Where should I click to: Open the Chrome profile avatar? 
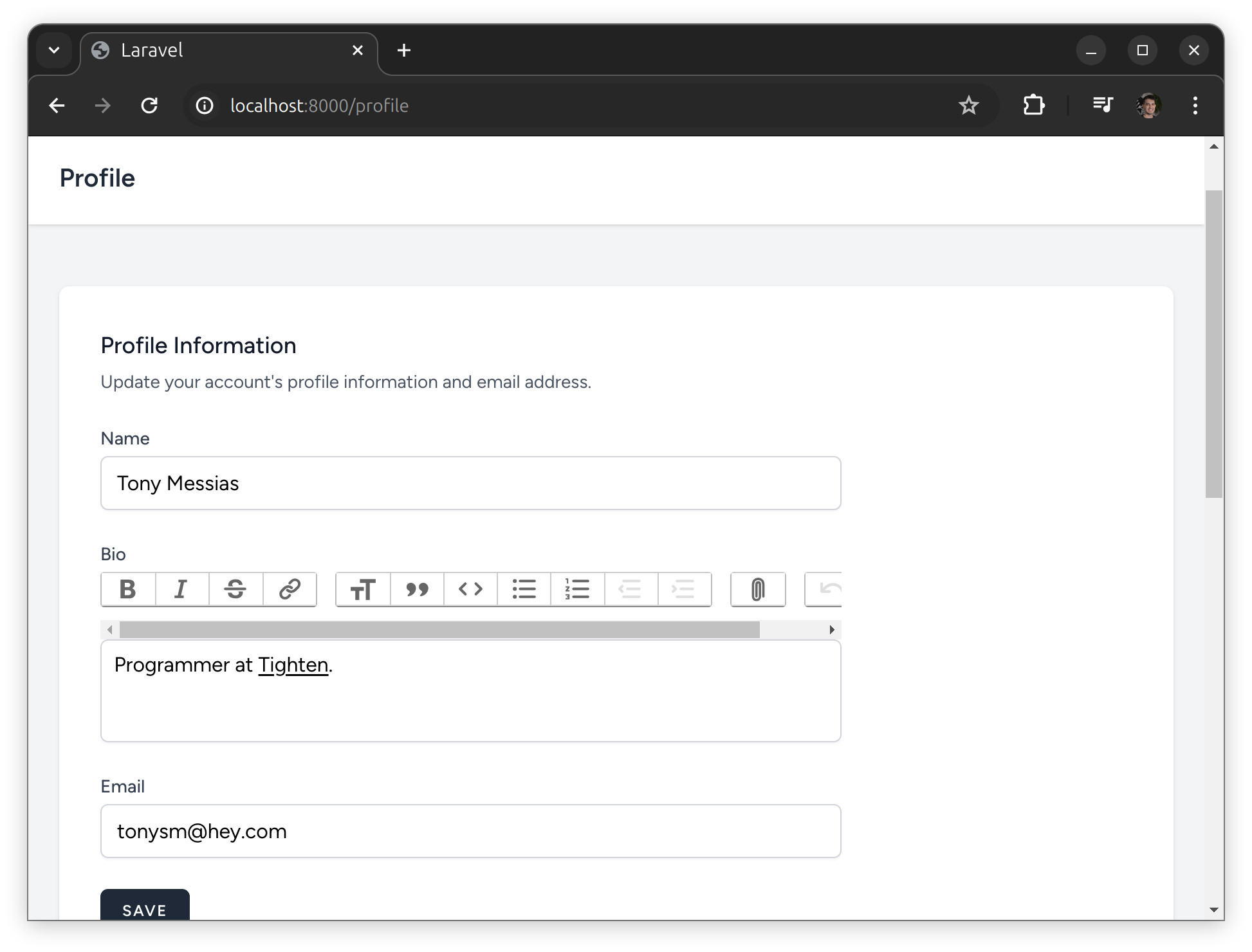tap(1149, 105)
